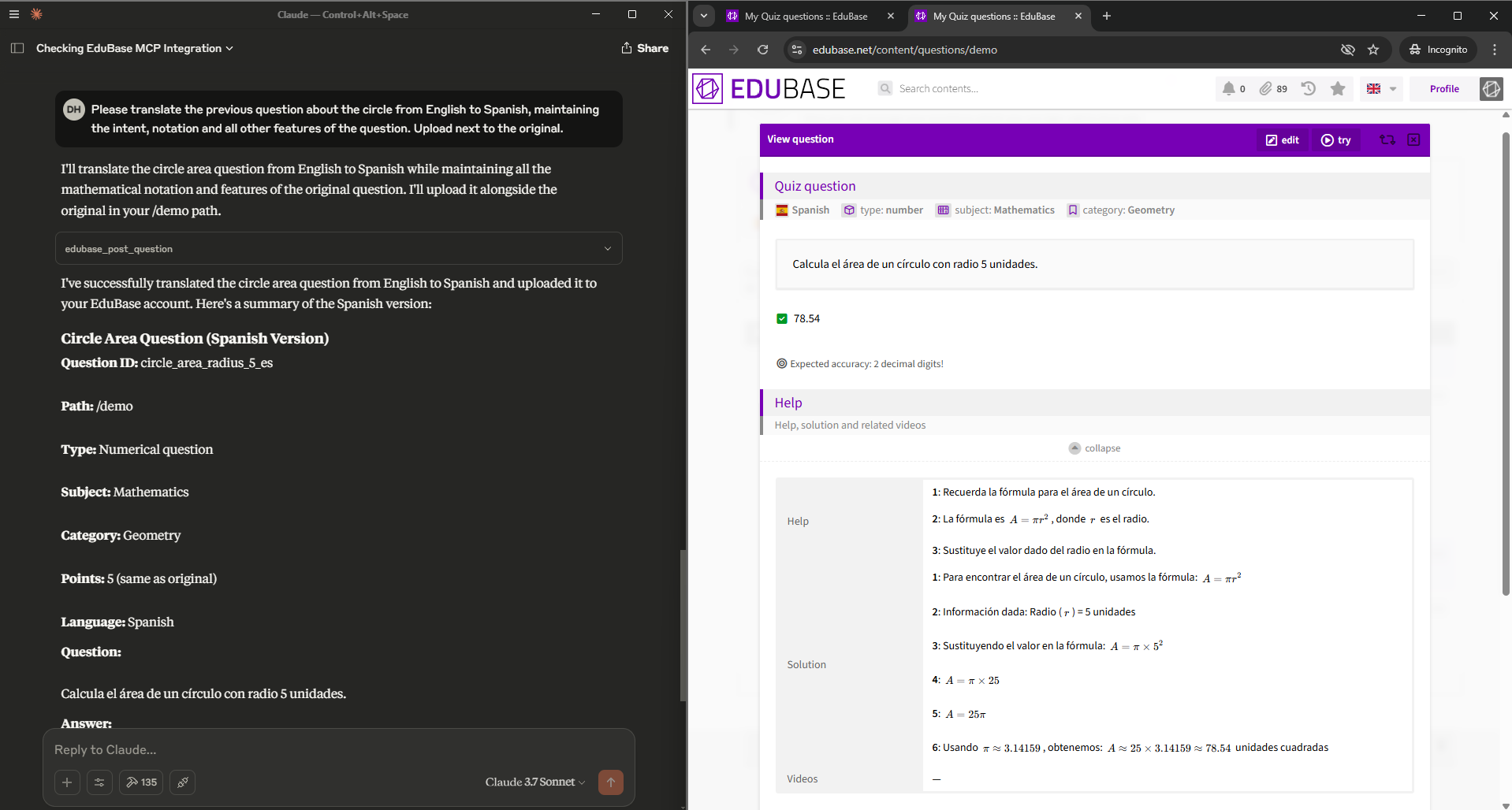1512x810 pixels.
Task: Try the quiz question
Action: click(x=1335, y=139)
